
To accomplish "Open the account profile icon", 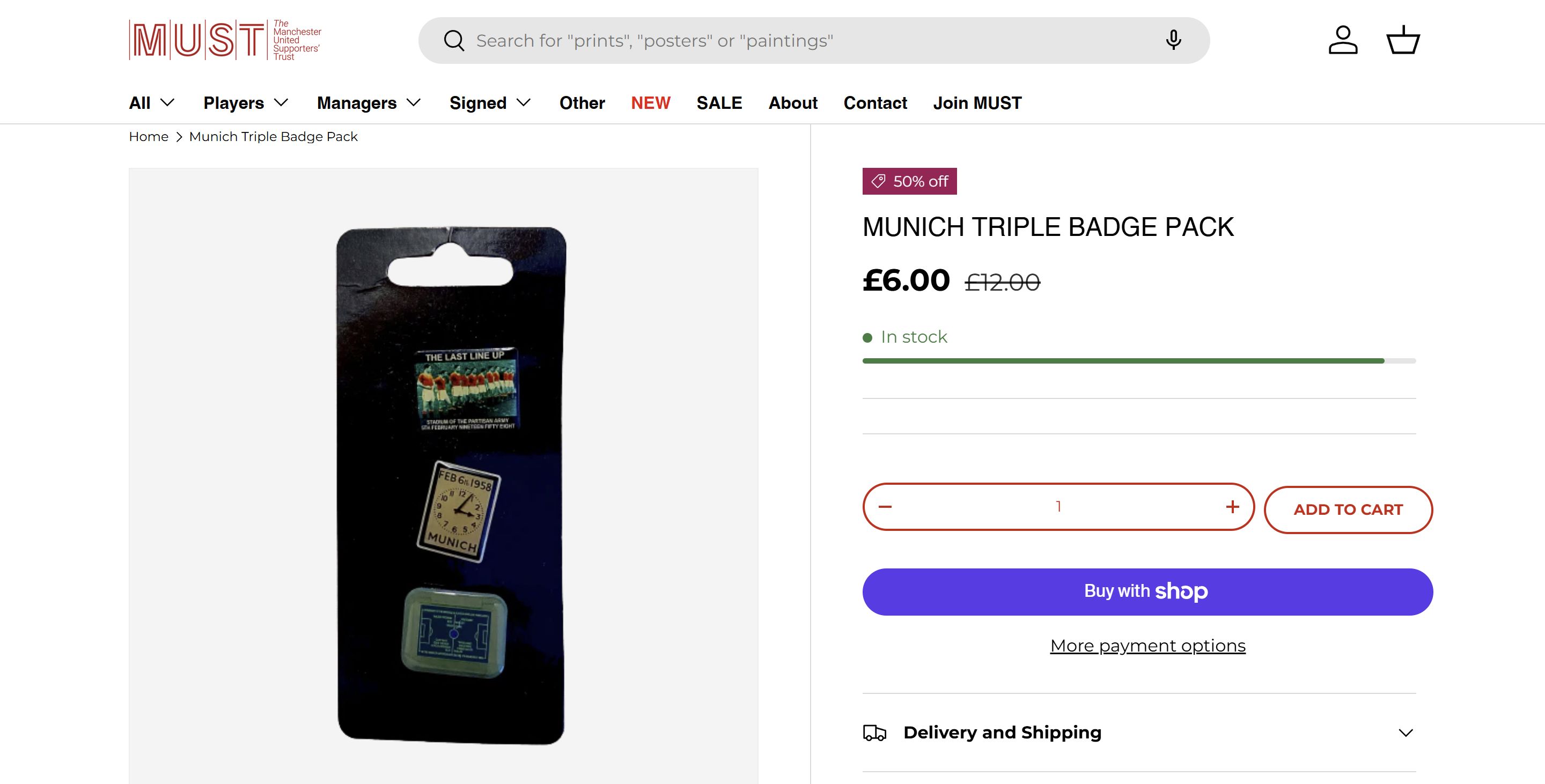I will coord(1343,40).
